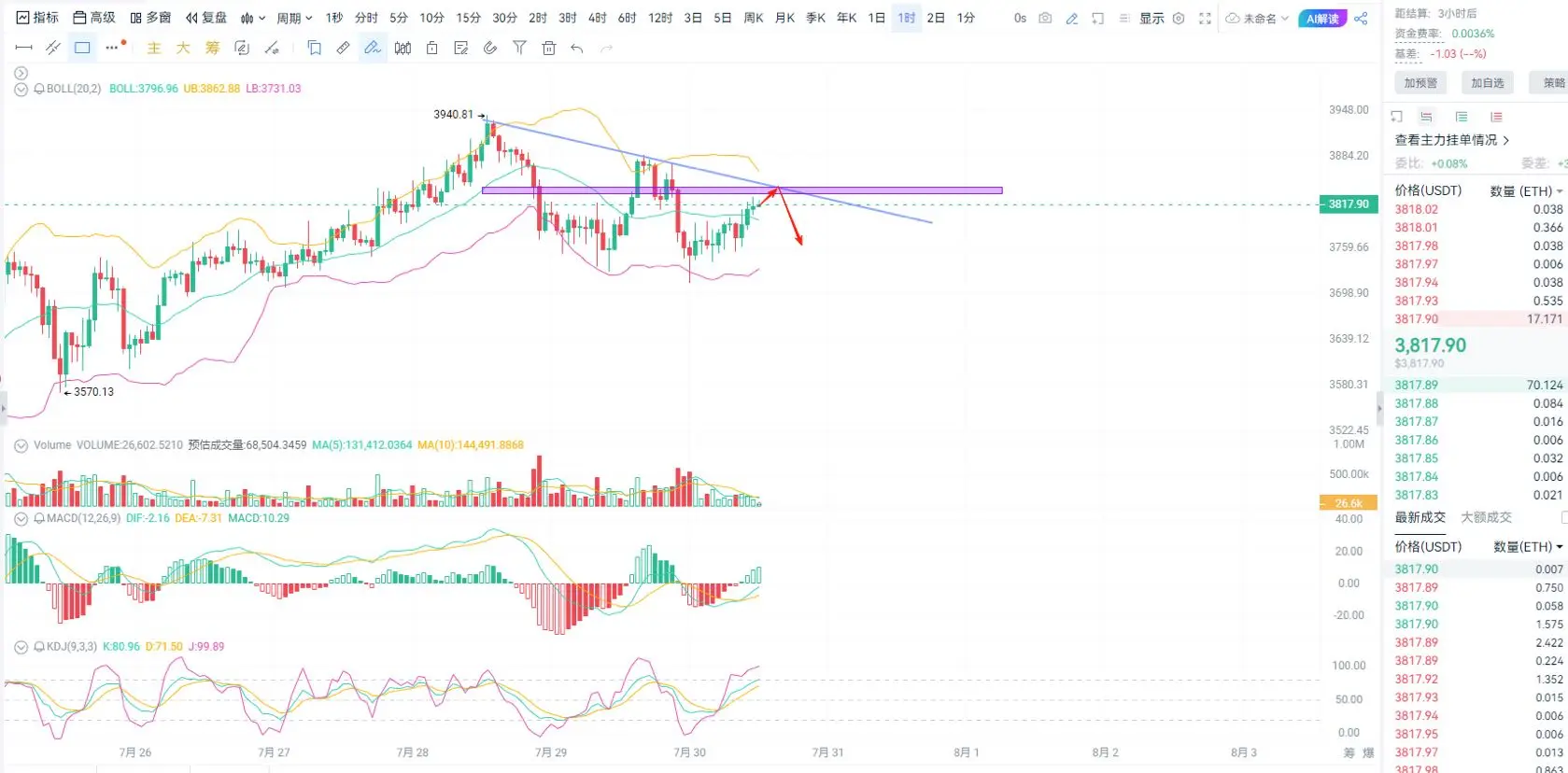Click the 加预警 add alert button
The image size is (1568, 773).
point(1420,83)
